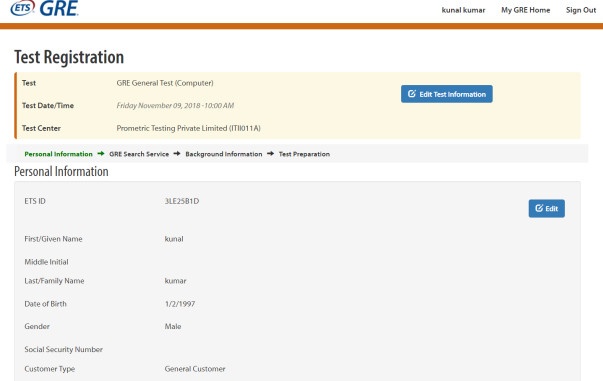The width and height of the screenshot is (603, 381).
Task: Click the 'Test Center' label
Action: pos(41,128)
